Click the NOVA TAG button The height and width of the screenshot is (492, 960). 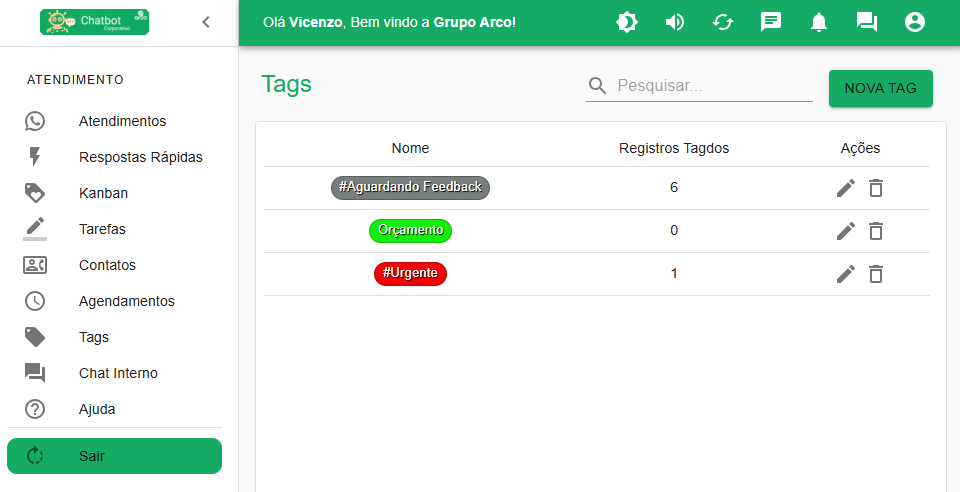880,88
